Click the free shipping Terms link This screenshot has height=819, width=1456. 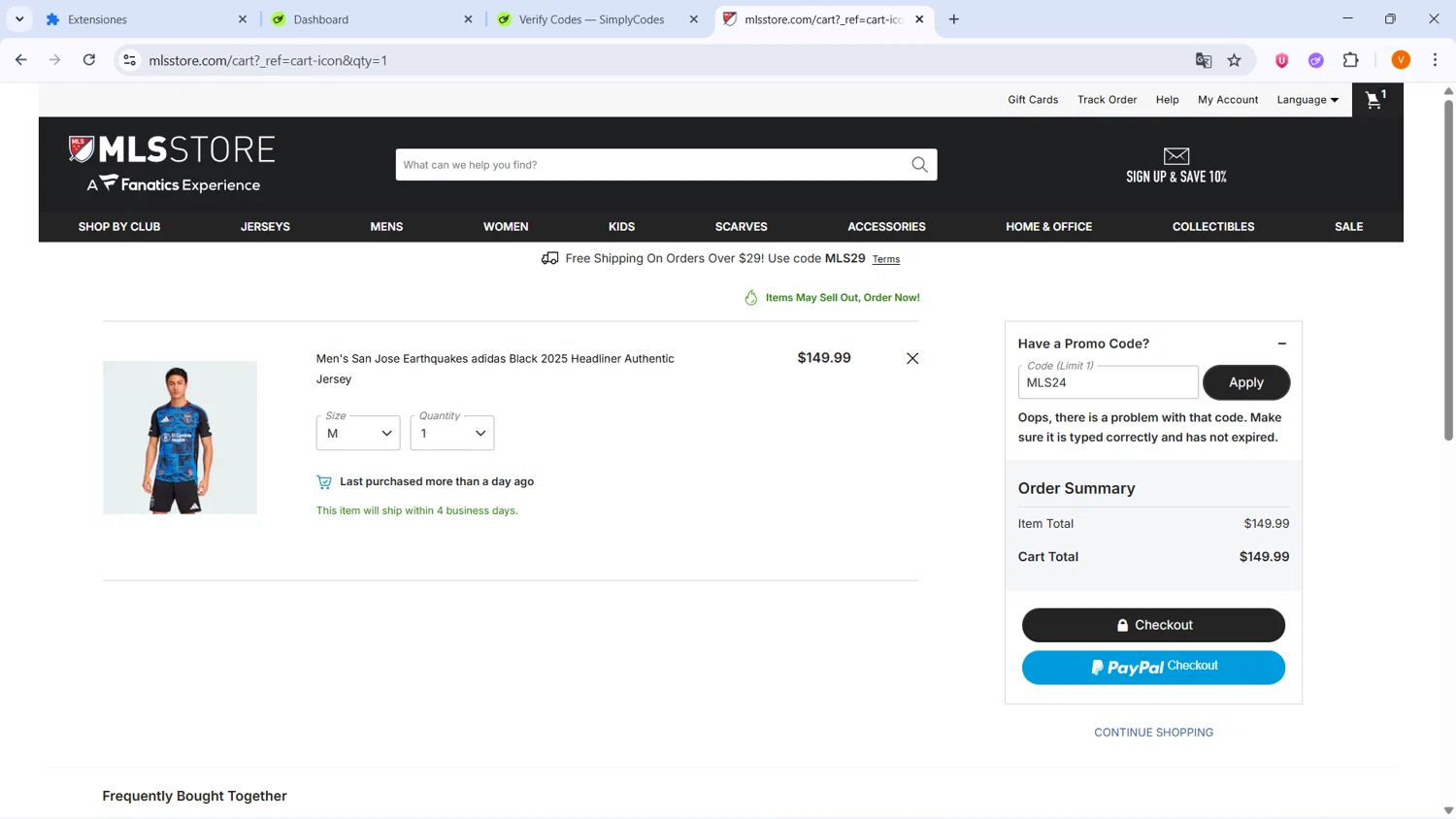pos(886,259)
